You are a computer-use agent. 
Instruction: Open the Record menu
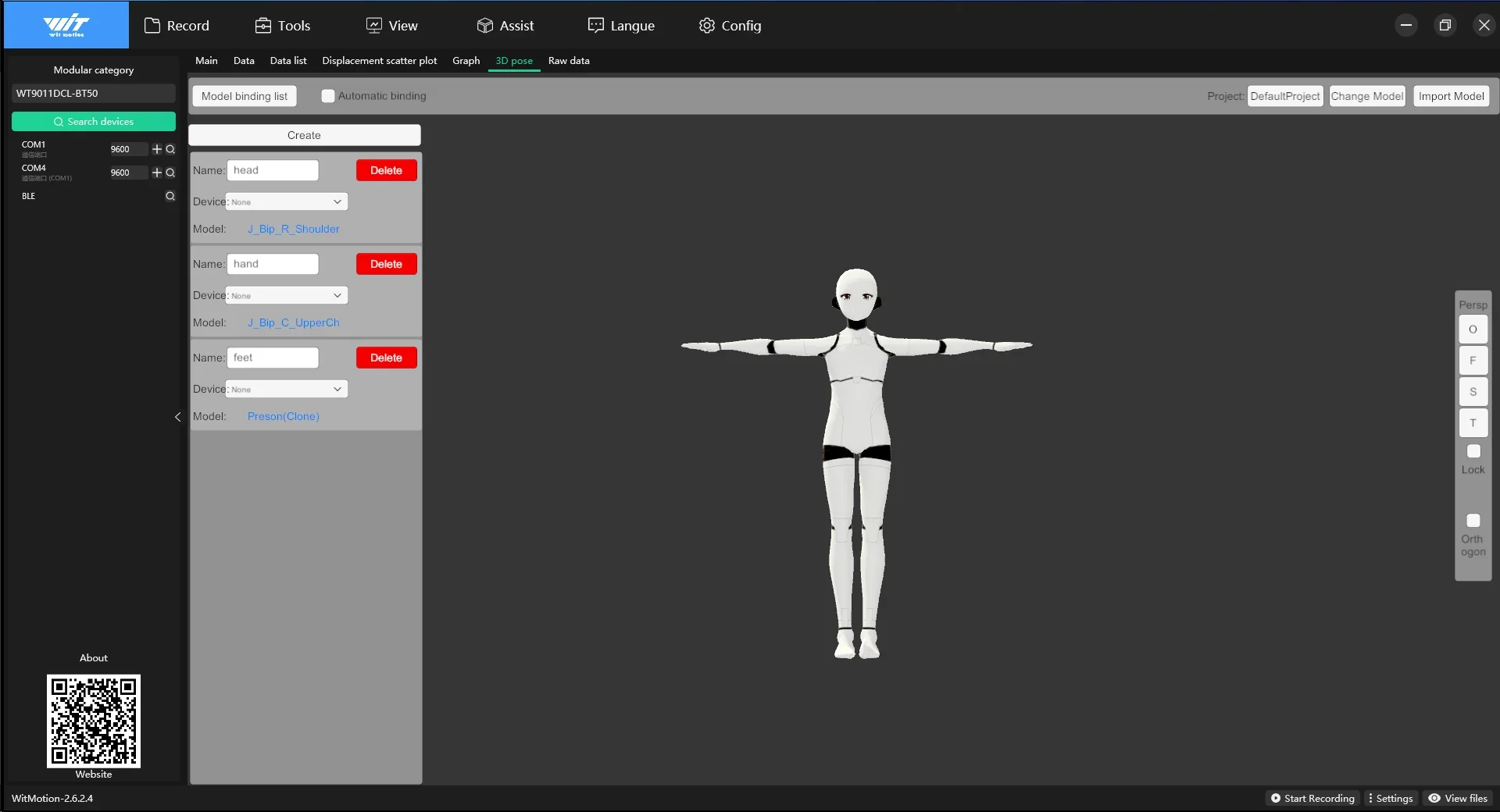point(177,26)
